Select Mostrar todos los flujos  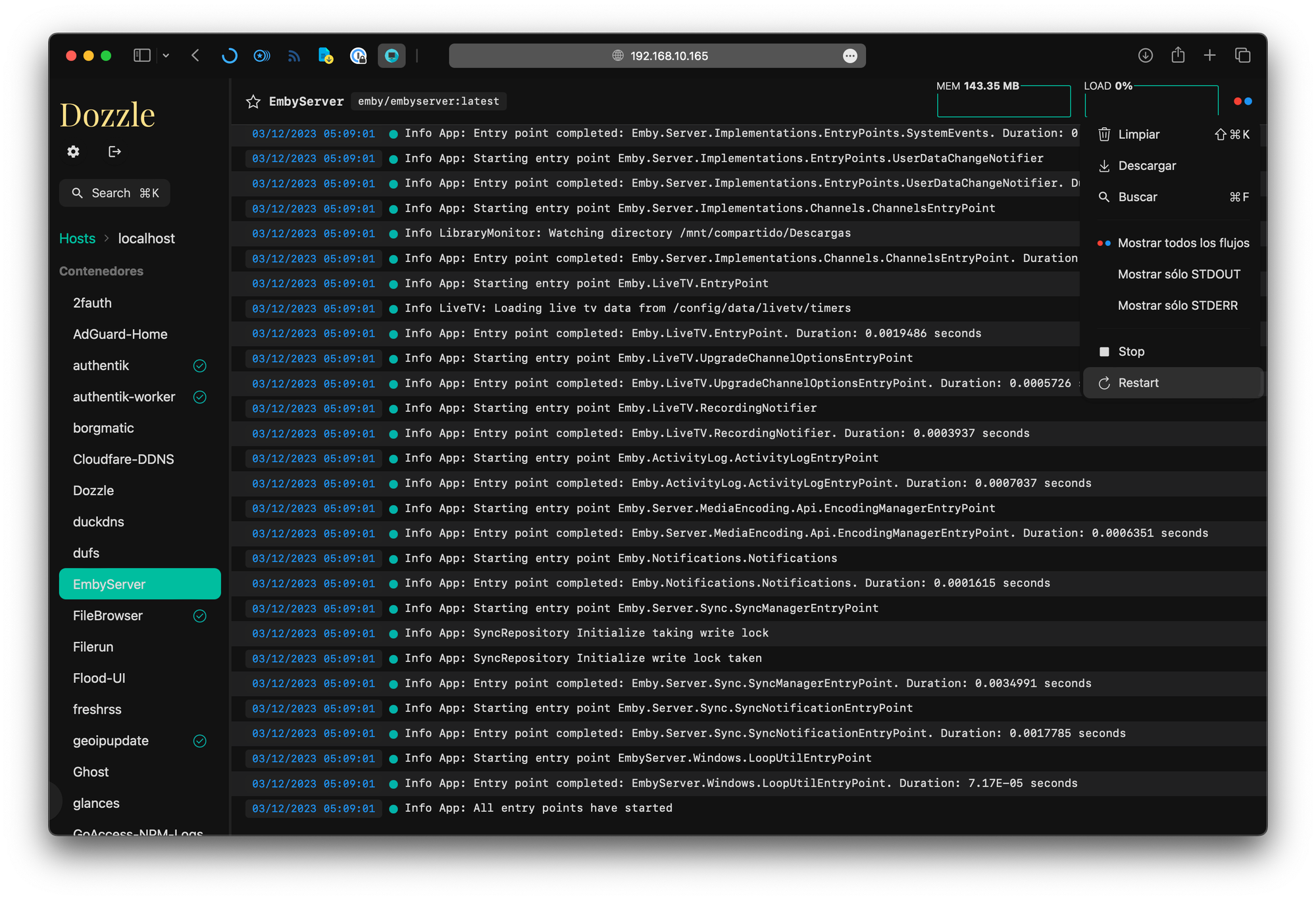pos(1173,243)
